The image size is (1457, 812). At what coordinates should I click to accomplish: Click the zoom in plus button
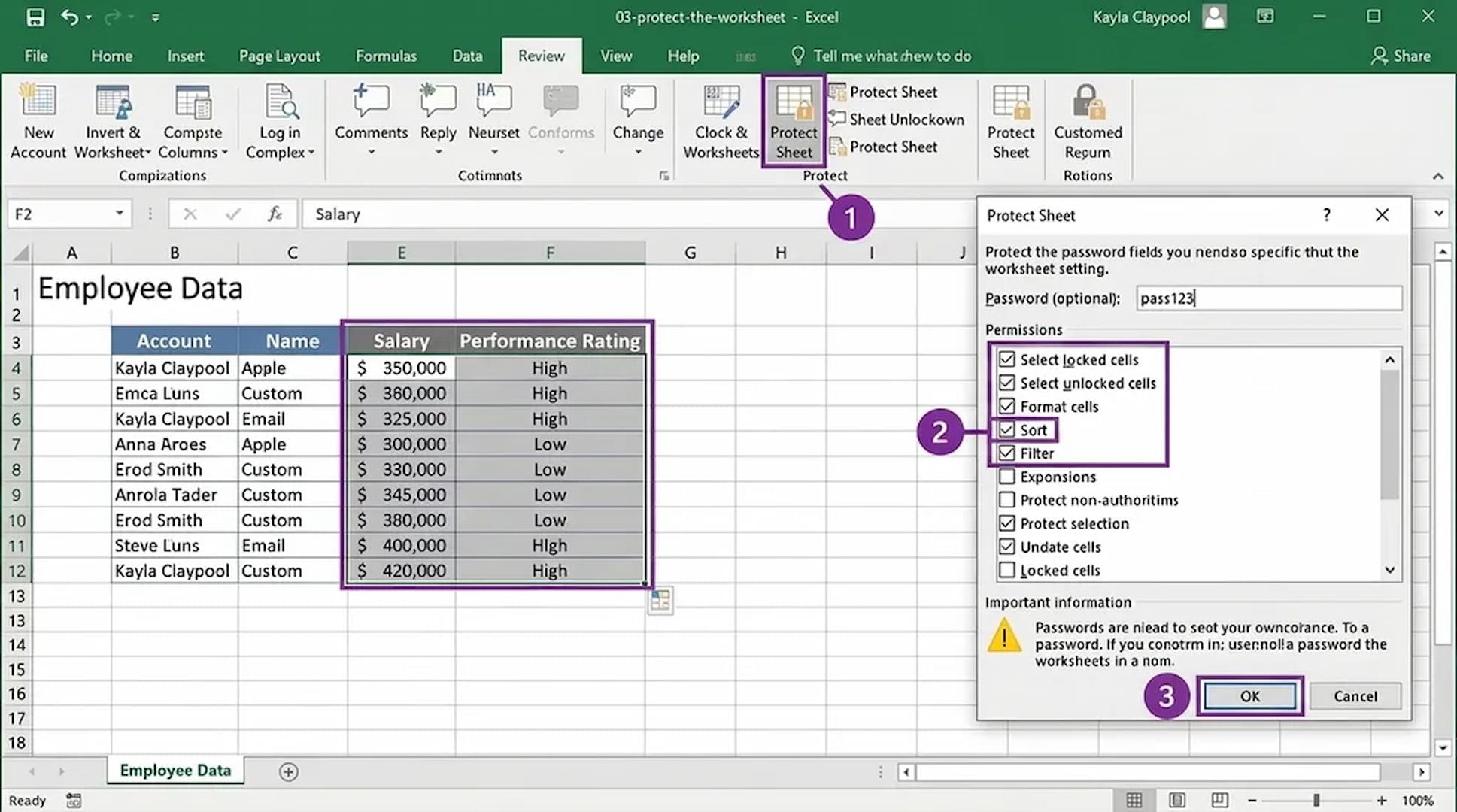(x=1382, y=801)
